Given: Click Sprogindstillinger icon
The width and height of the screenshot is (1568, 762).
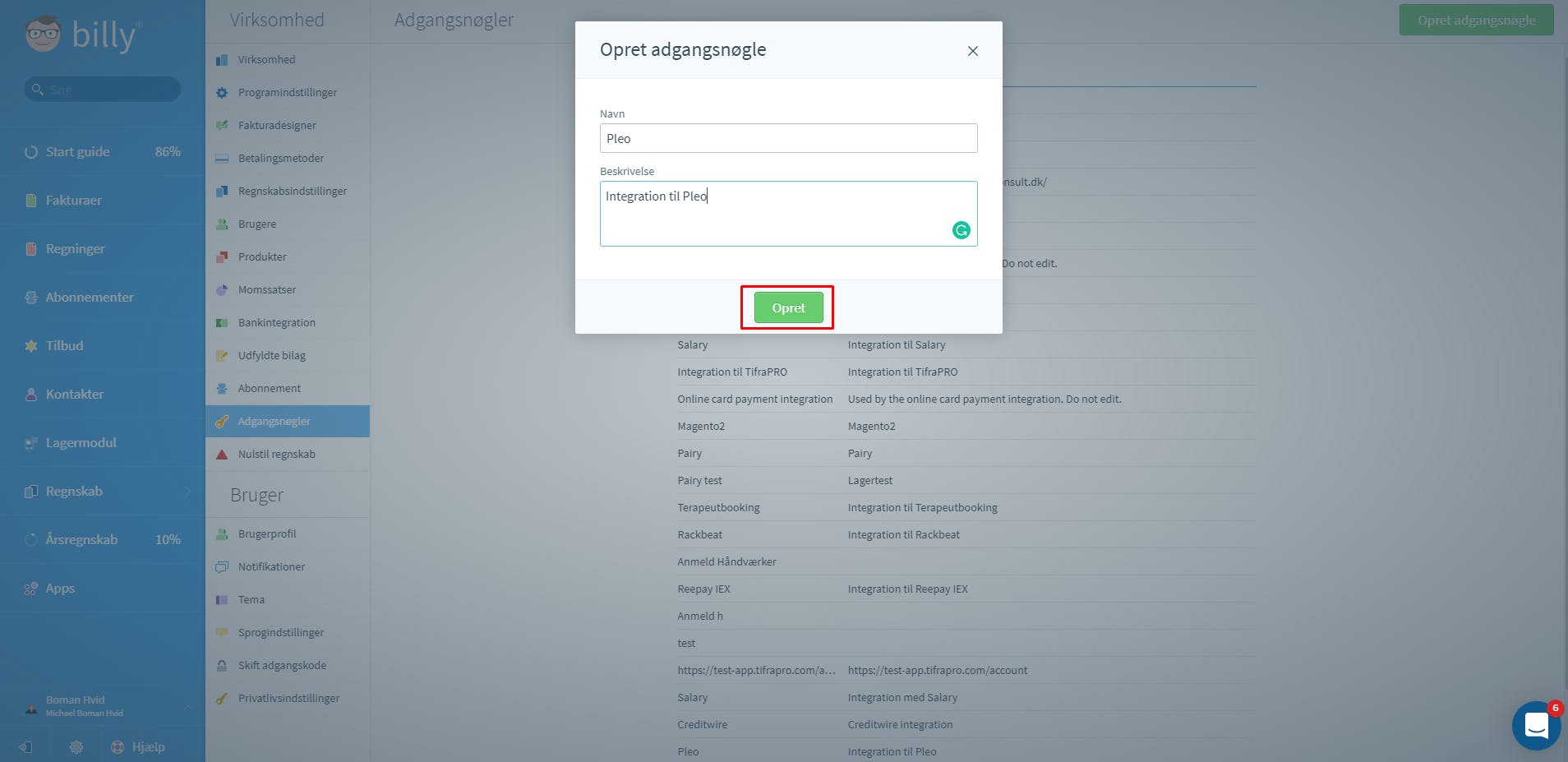Looking at the screenshot, I should pyautogui.click(x=222, y=633).
